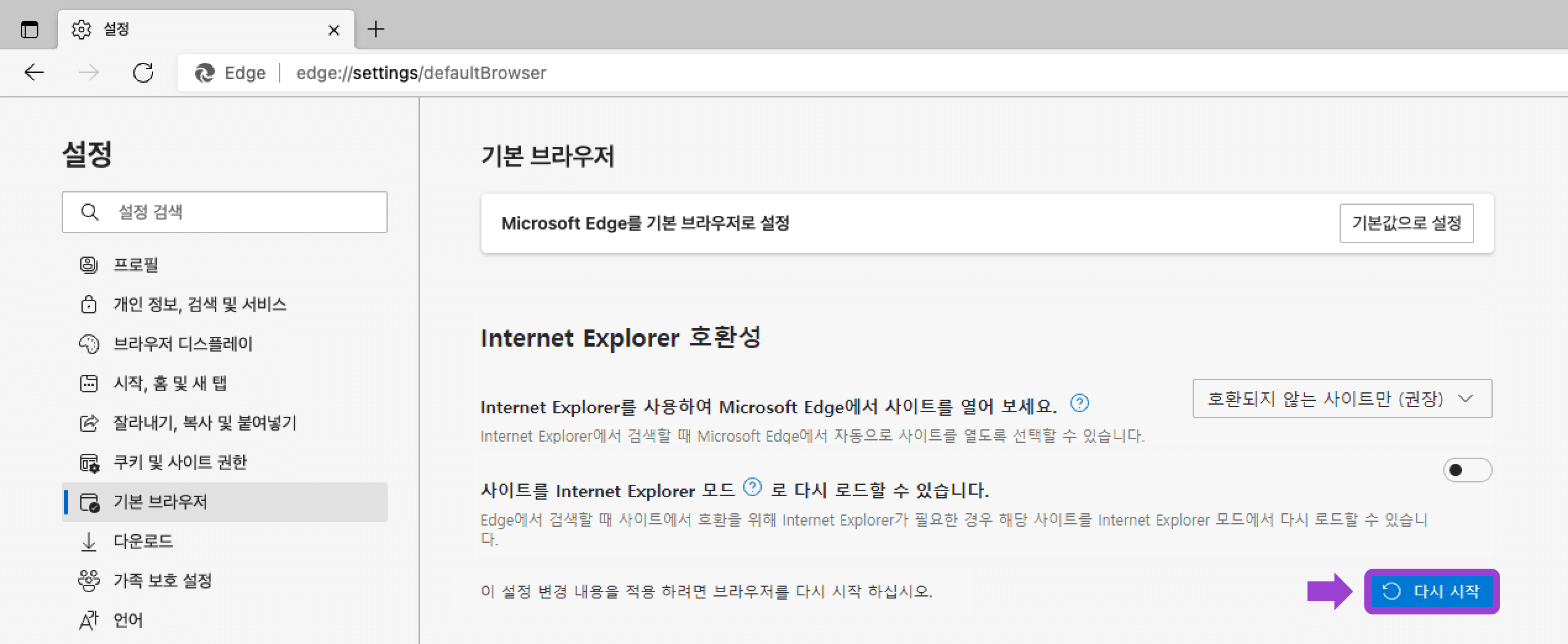This screenshot has height=644, width=1568.
Task: Open 가족 보호 설정 page
Action: click(225, 580)
